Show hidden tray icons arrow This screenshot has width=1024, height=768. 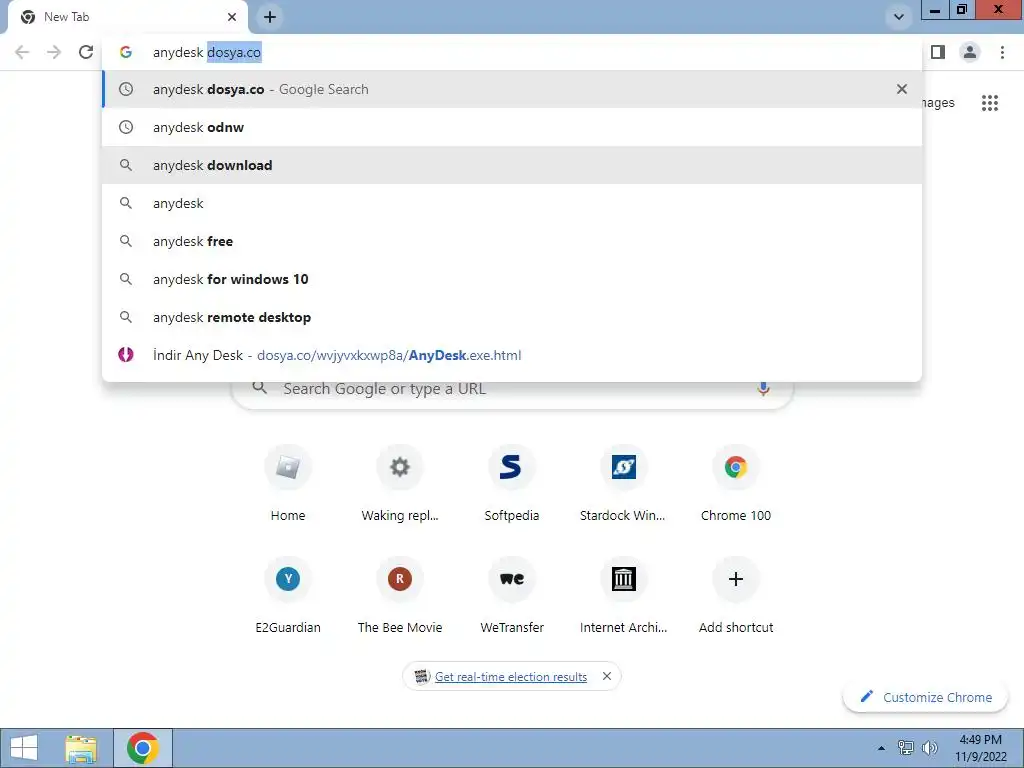[881, 748]
